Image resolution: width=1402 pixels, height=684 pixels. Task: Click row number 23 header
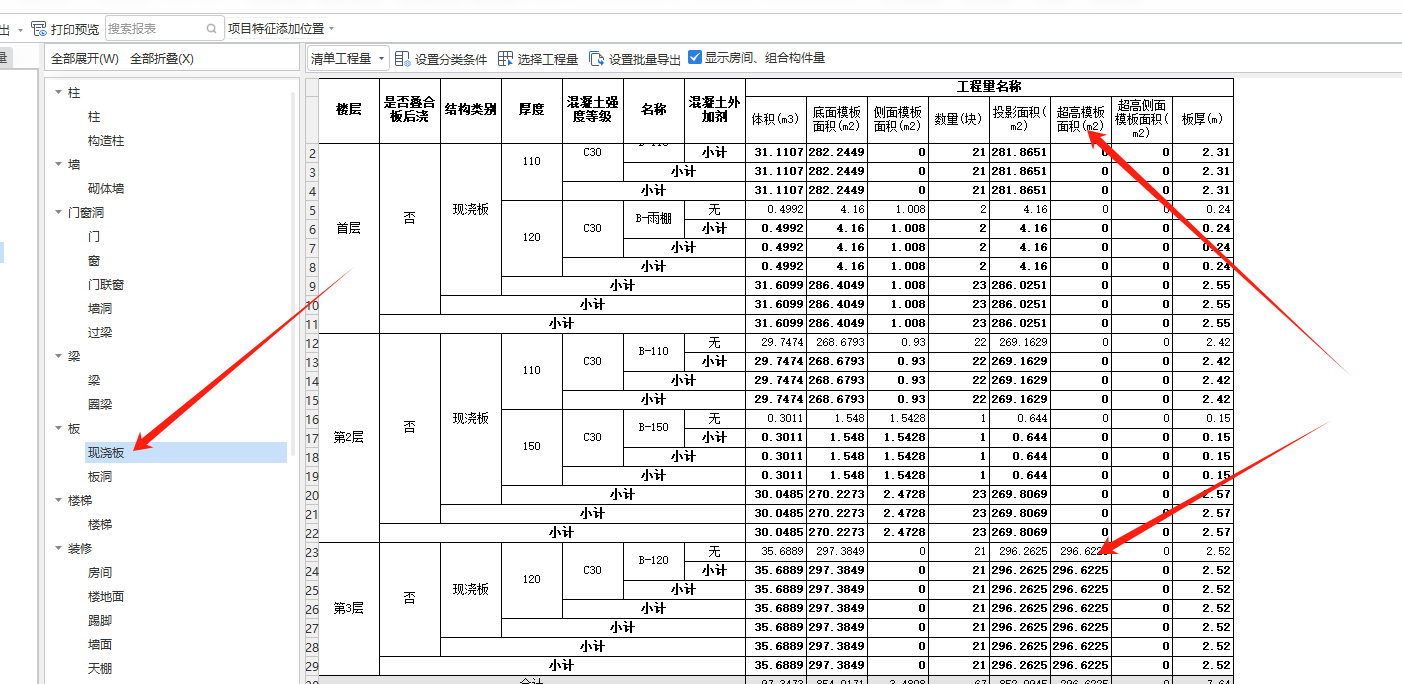coord(311,551)
